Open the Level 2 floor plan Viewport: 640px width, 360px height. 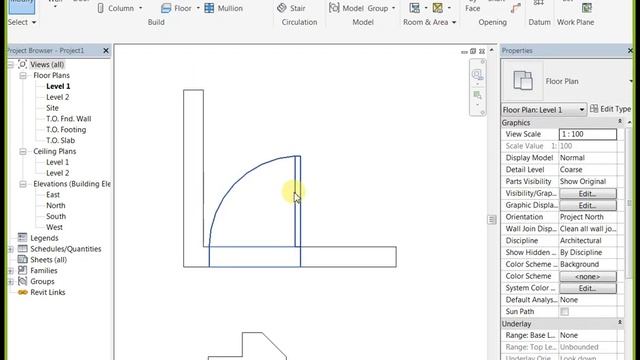(58, 97)
